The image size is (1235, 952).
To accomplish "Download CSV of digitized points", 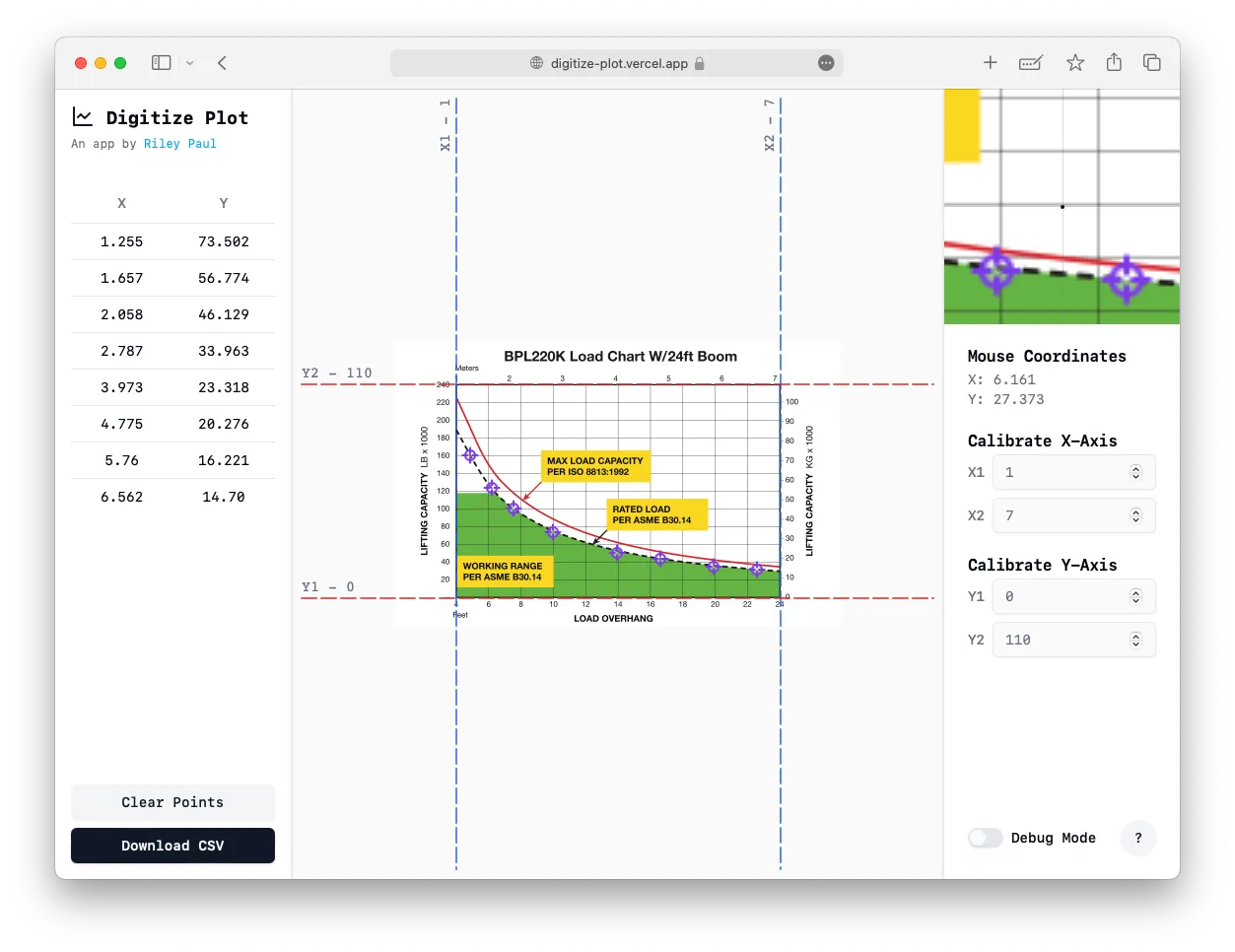I will click(172, 846).
